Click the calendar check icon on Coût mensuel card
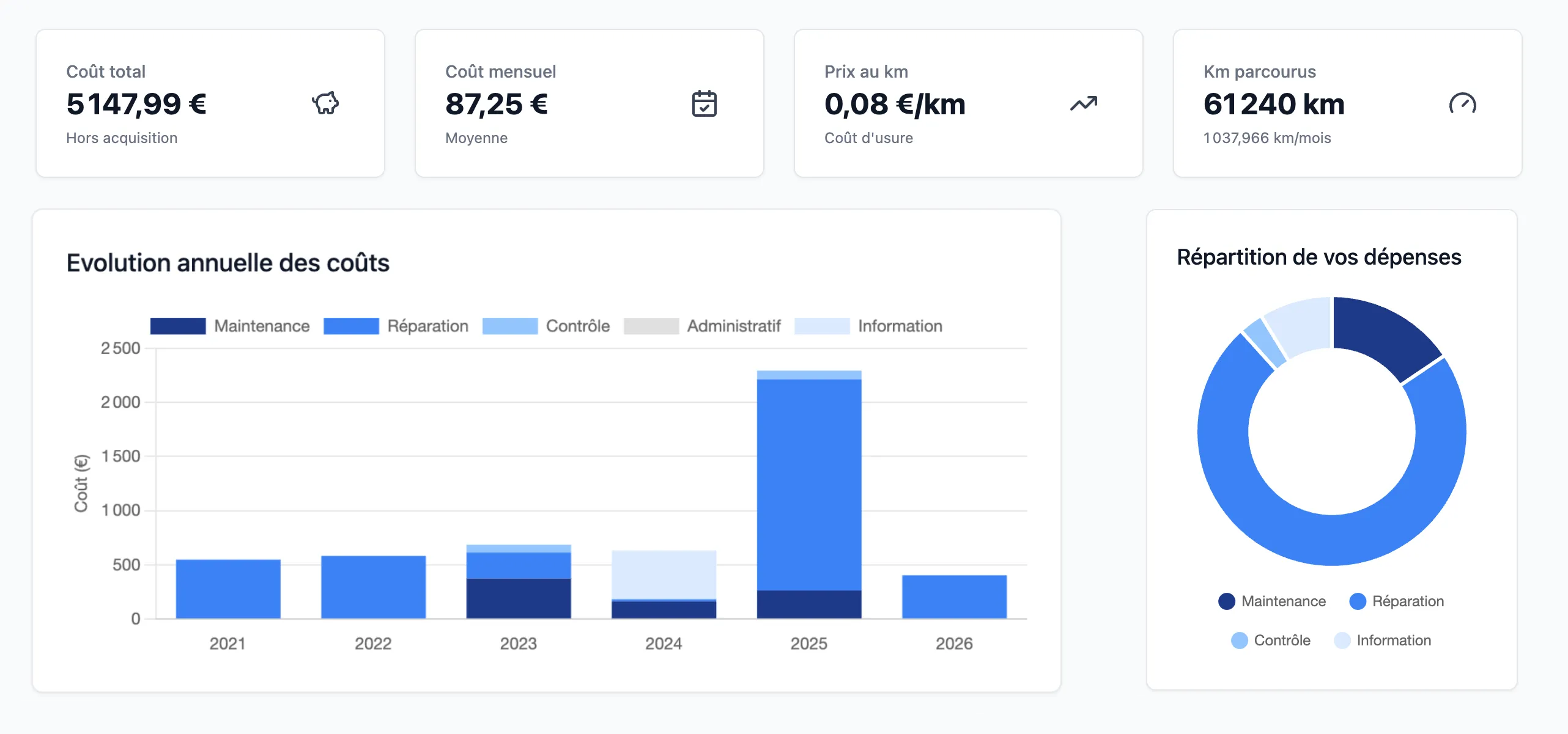Viewport: 1568px width, 734px height. (x=704, y=103)
